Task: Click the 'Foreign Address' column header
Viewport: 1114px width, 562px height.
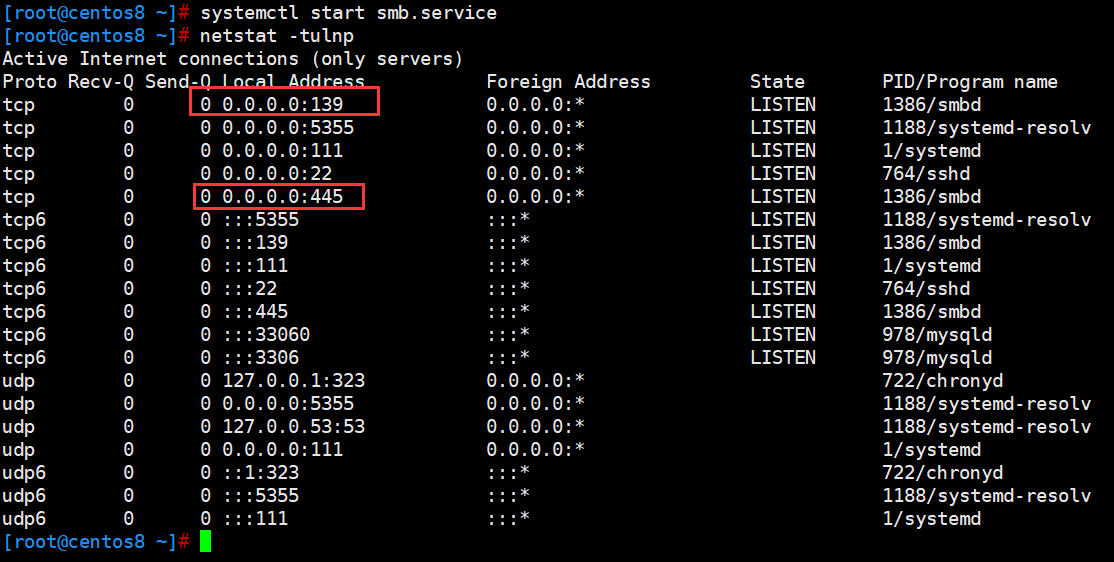Action: pos(568,82)
